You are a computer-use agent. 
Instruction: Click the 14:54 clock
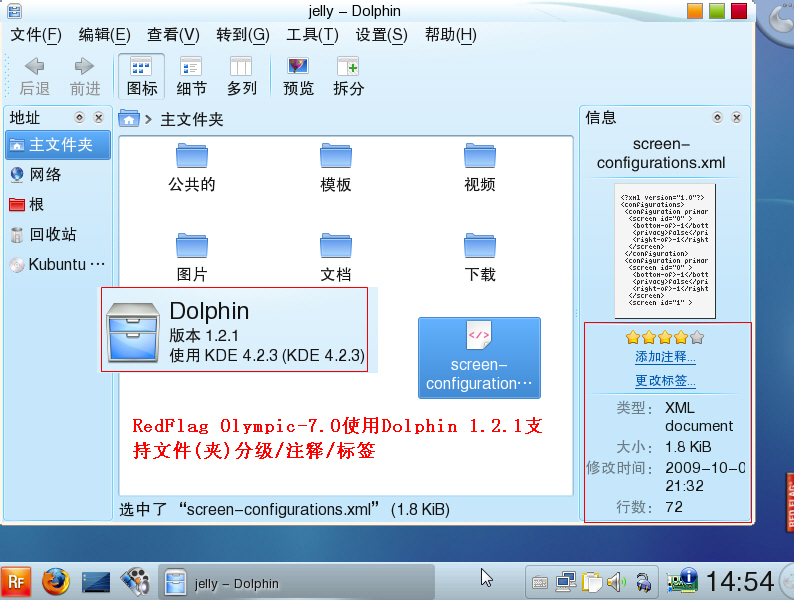click(x=739, y=582)
